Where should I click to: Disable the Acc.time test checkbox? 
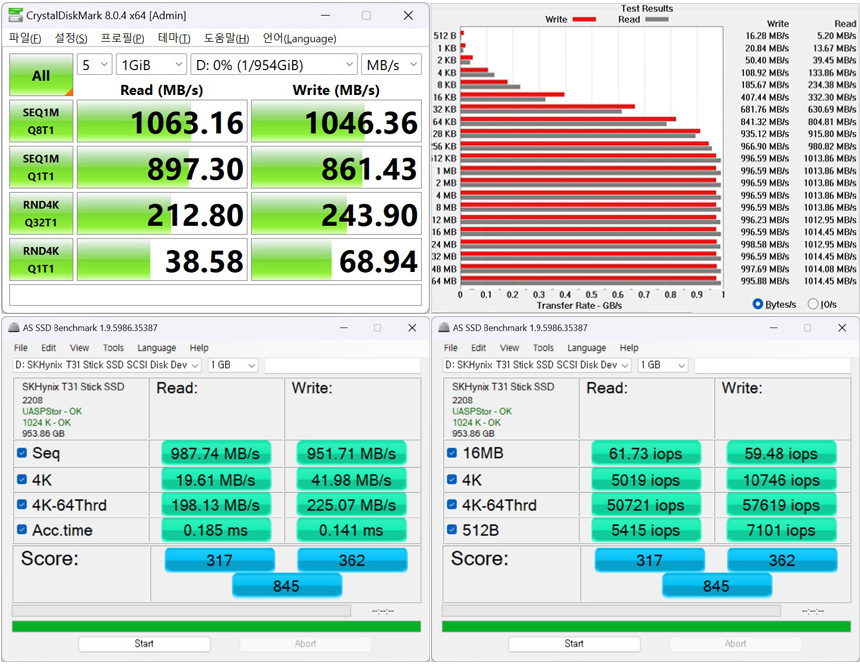tap(22, 529)
